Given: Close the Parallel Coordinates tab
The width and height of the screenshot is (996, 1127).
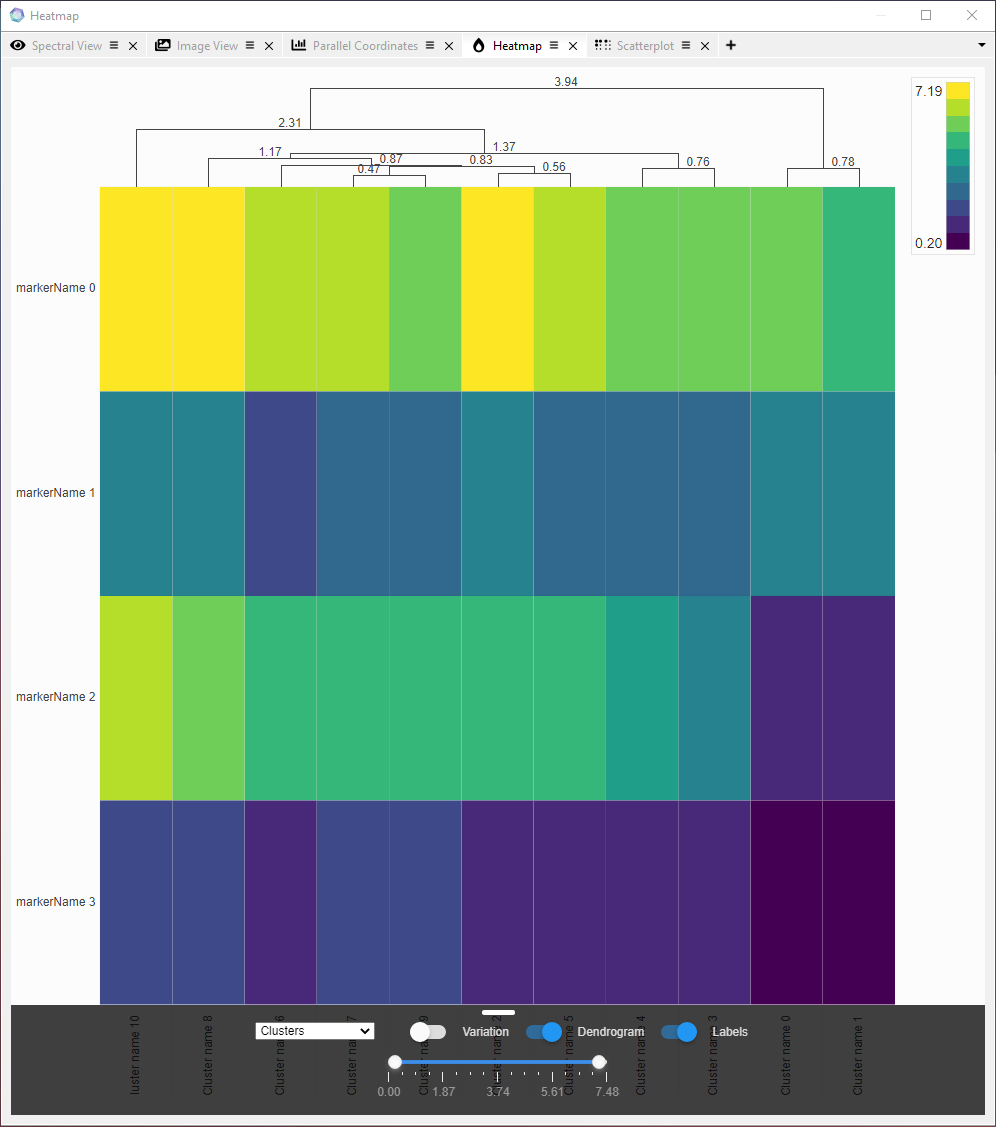Looking at the screenshot, I should coord(449,46).
